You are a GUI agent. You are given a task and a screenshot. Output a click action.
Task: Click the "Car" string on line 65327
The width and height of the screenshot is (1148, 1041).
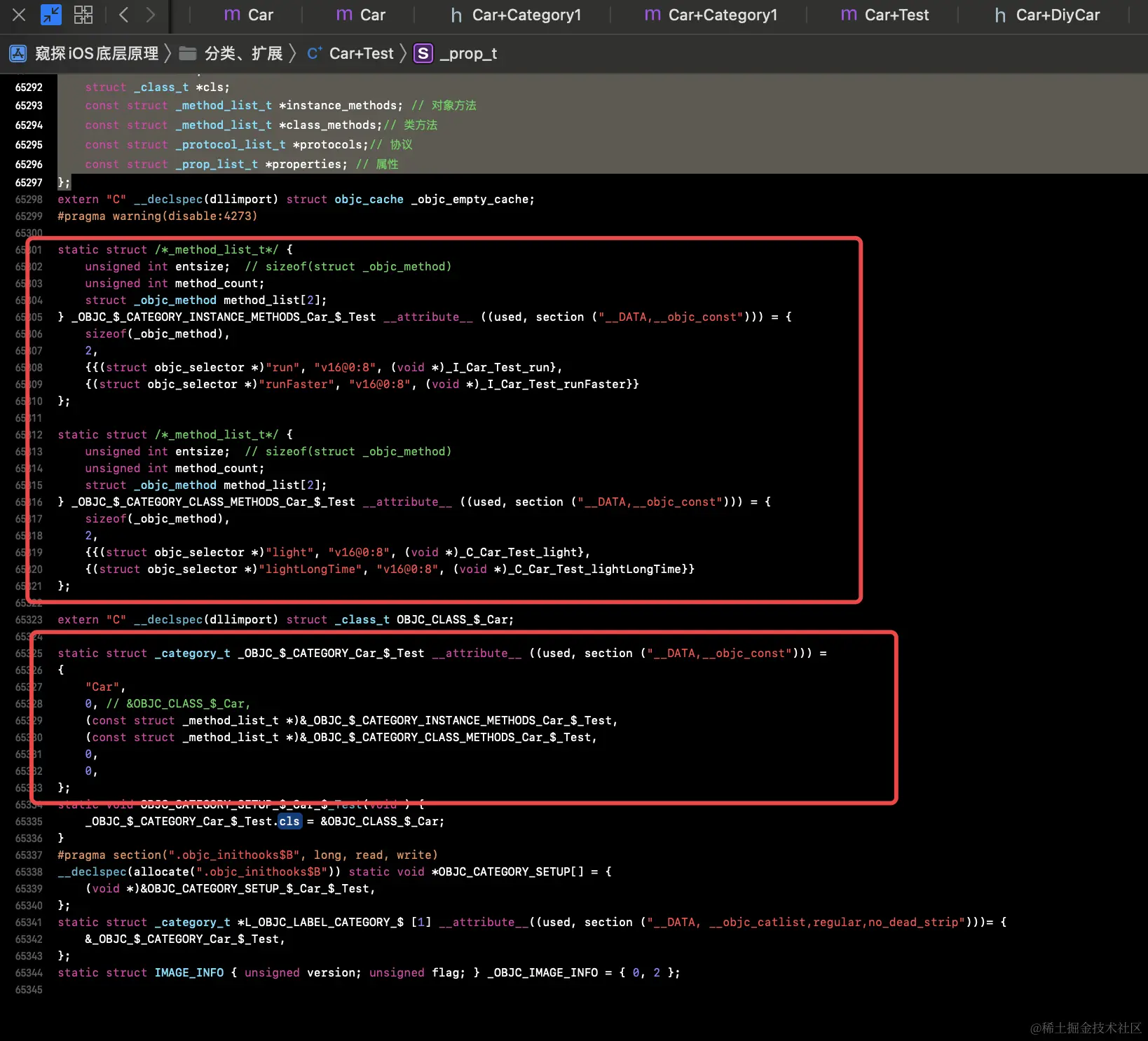(102, 687)
